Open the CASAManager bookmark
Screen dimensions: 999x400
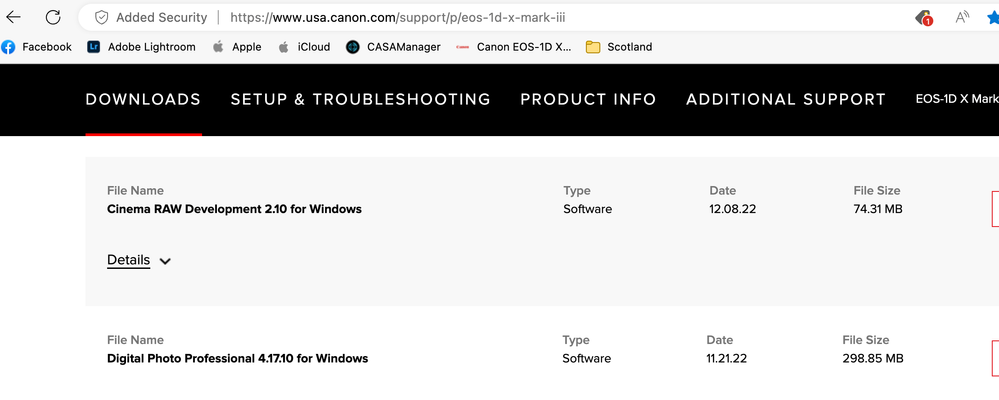(393, 46)
